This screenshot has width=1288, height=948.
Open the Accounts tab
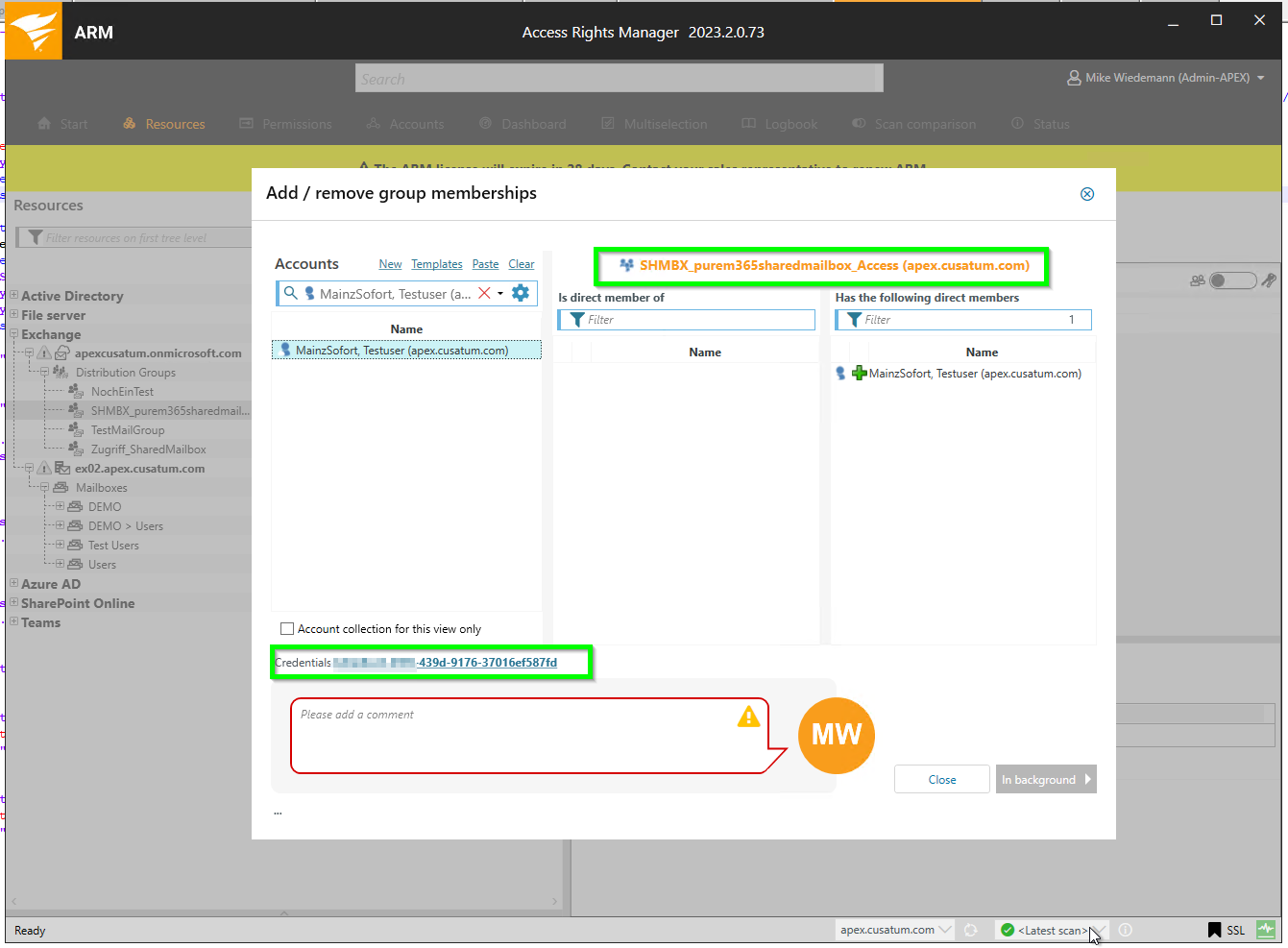(x=405, y=124)
